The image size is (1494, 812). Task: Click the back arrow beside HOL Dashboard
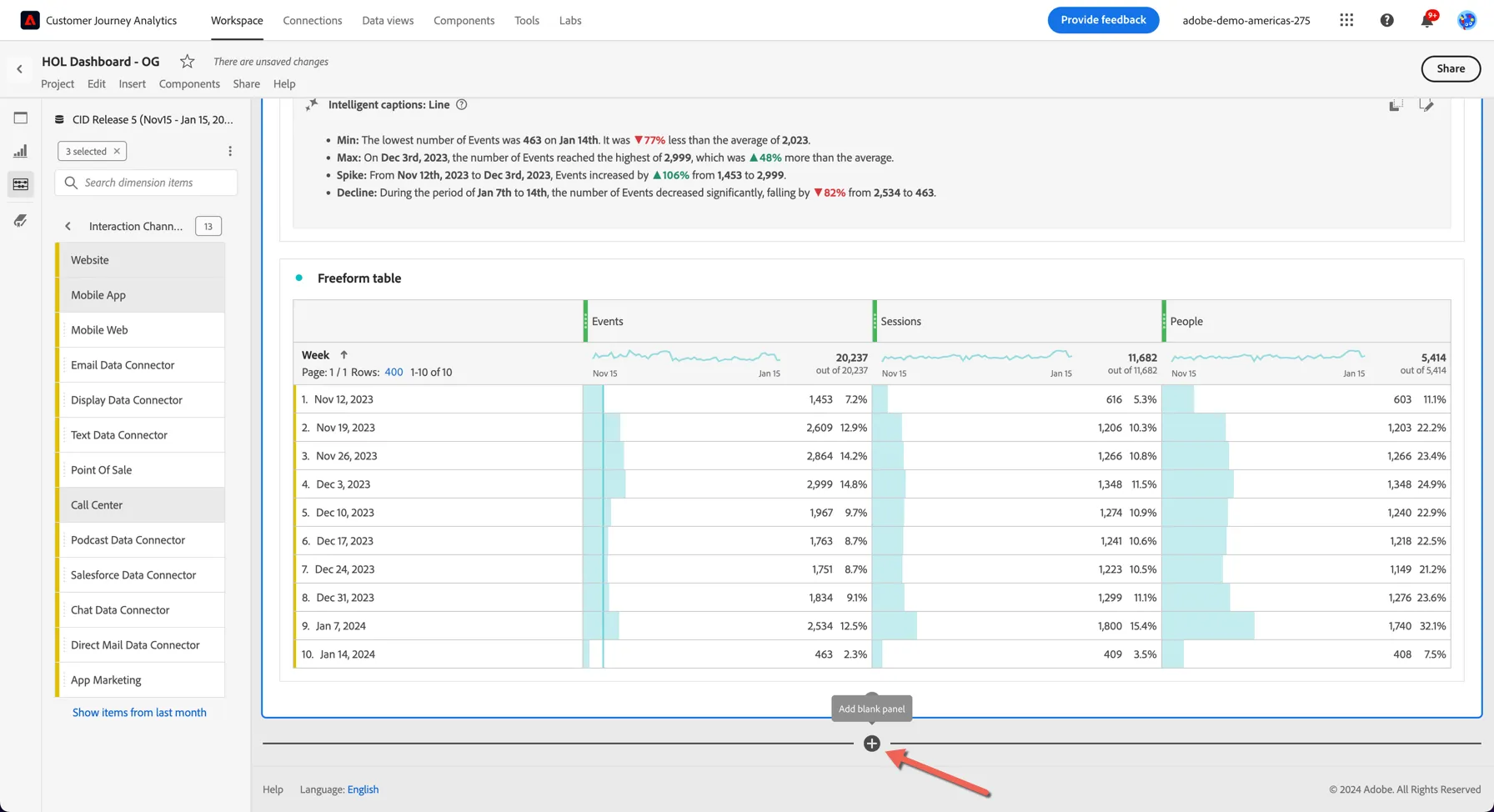(x=19, y=69)
